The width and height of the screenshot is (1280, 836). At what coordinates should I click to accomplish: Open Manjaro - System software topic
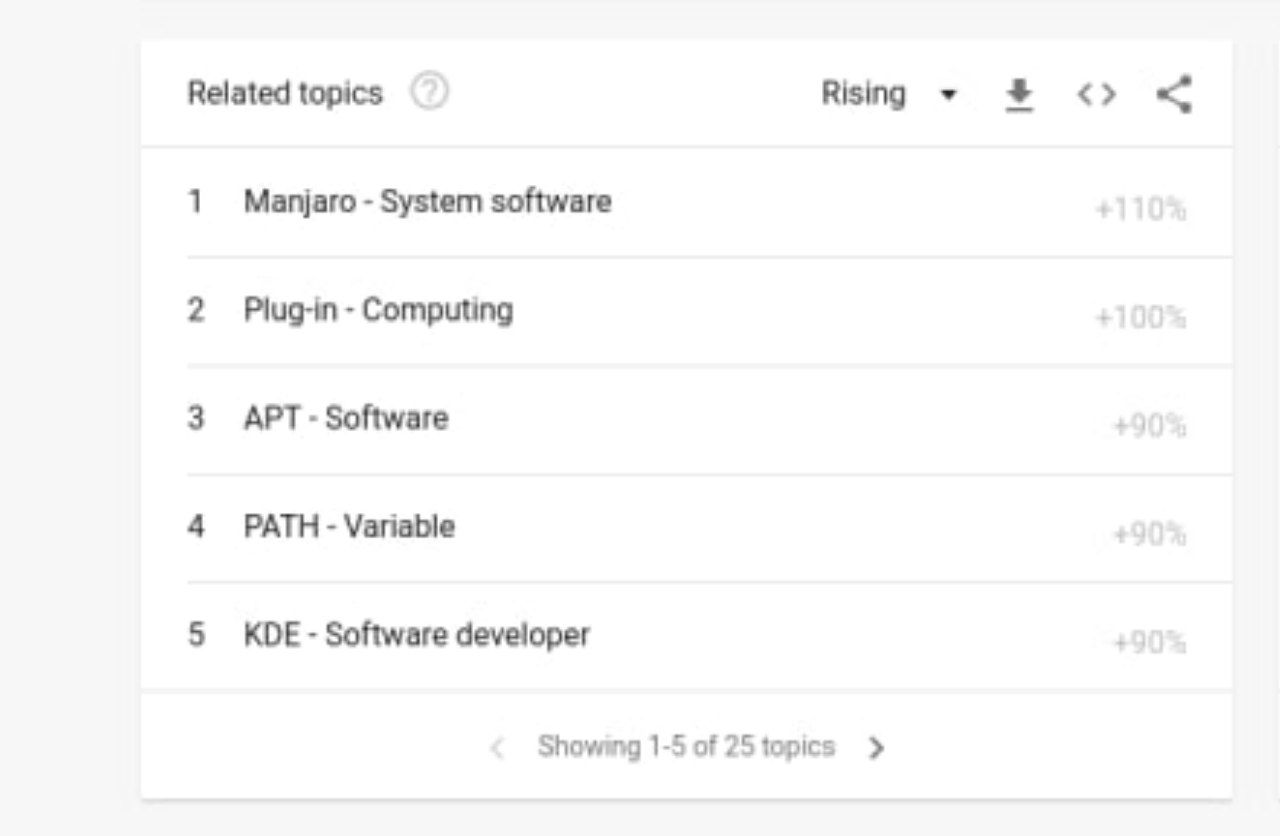pyautogui.click(x=427, y=202)
